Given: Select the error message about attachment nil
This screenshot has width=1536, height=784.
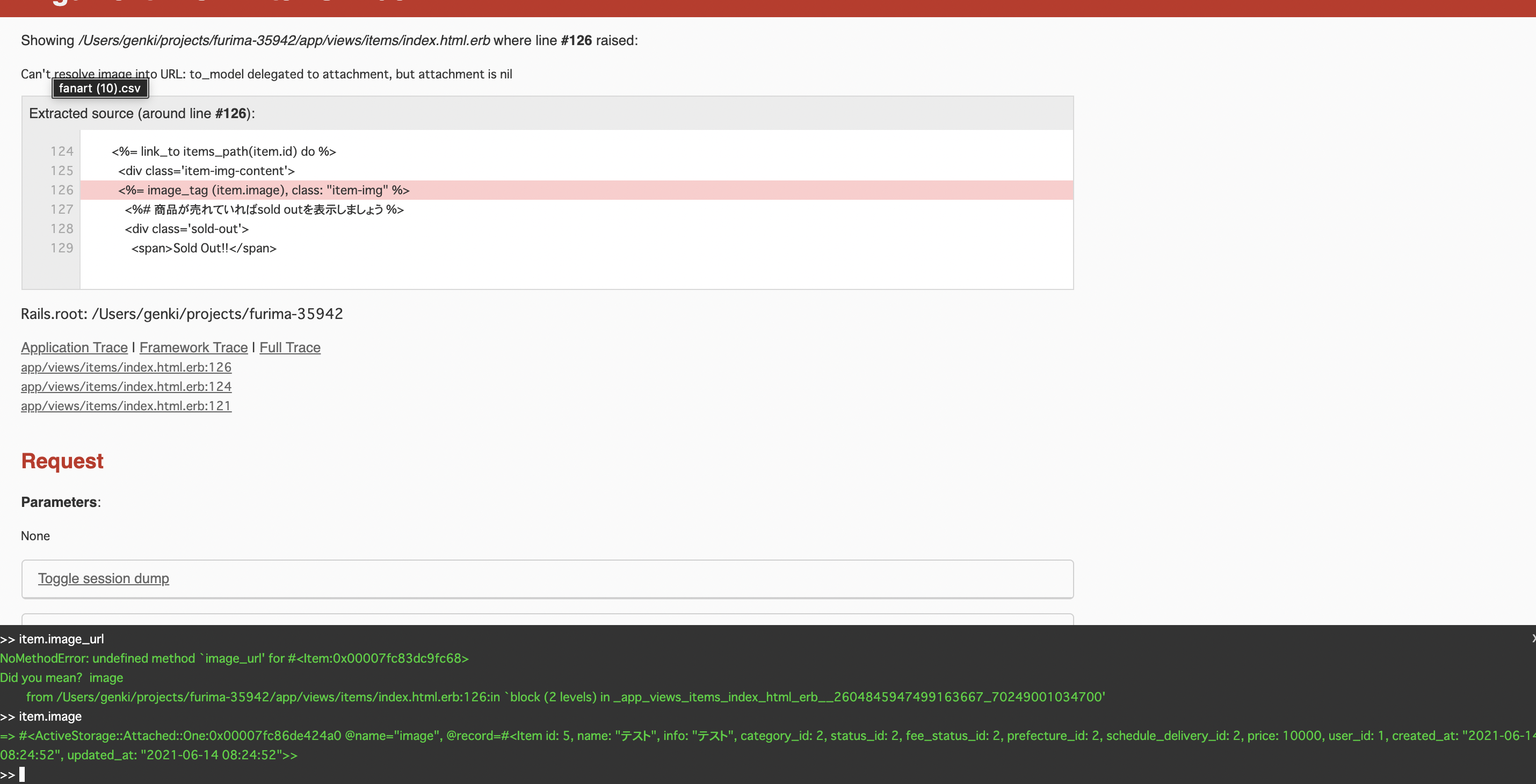Looking at the screenshot, I should click(266, 74).
